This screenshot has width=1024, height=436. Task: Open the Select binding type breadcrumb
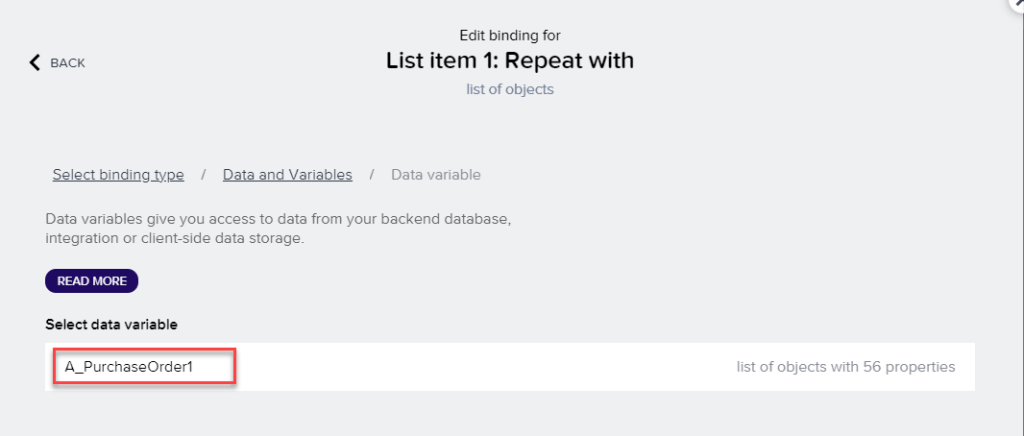[x=118, y=175]
